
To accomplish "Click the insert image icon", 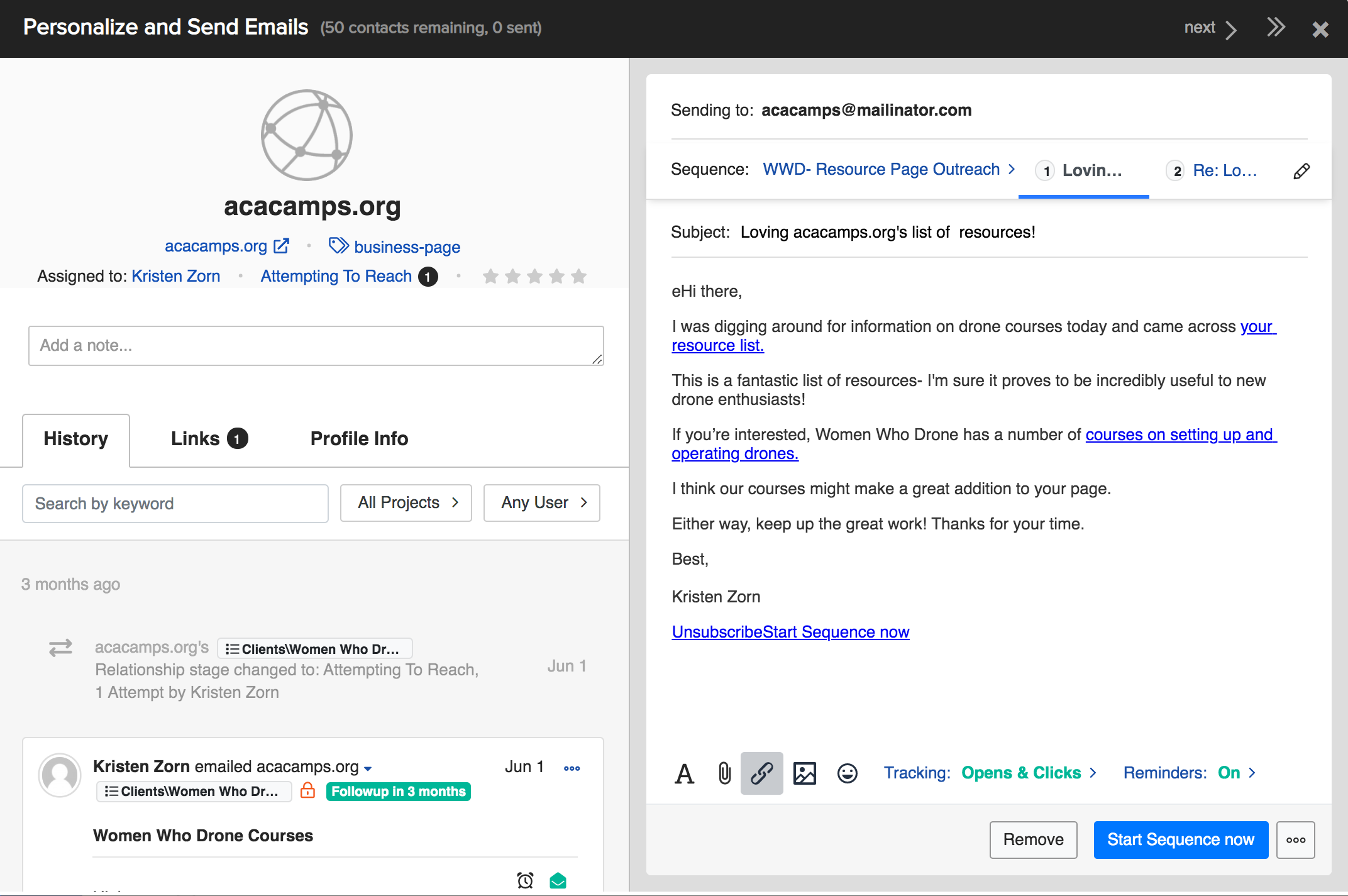I will 804,773.
